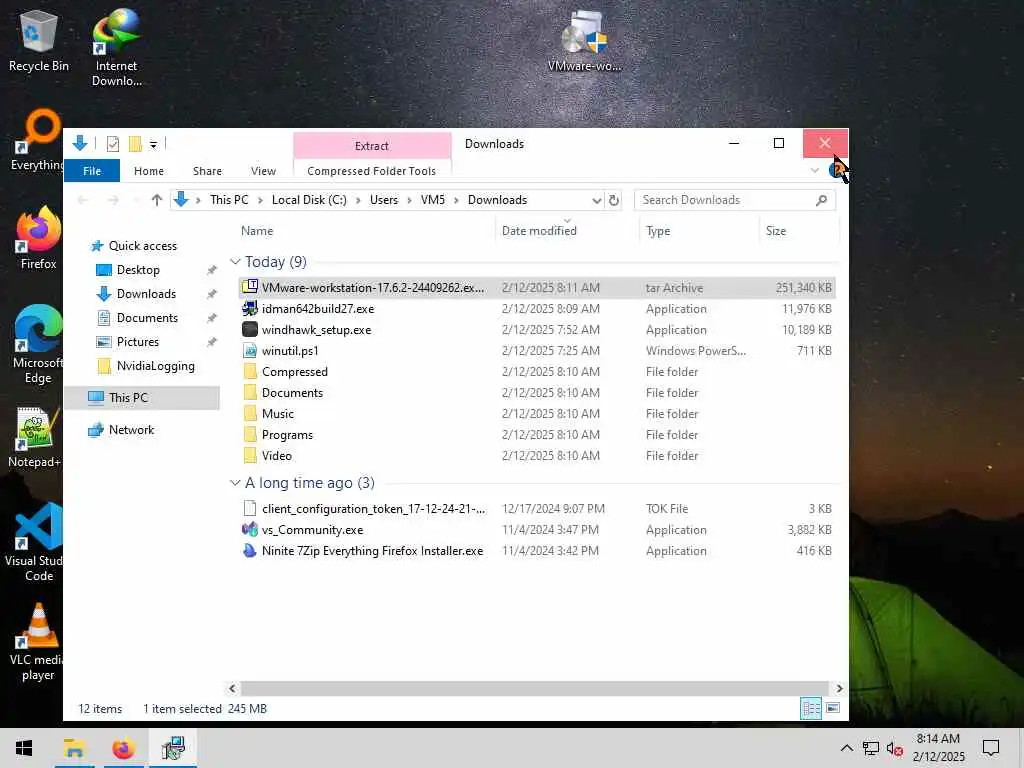The width and height of the screenshot is (1024, 768).
Task: Select Network in navigation pane
Action: click(131, 430)
